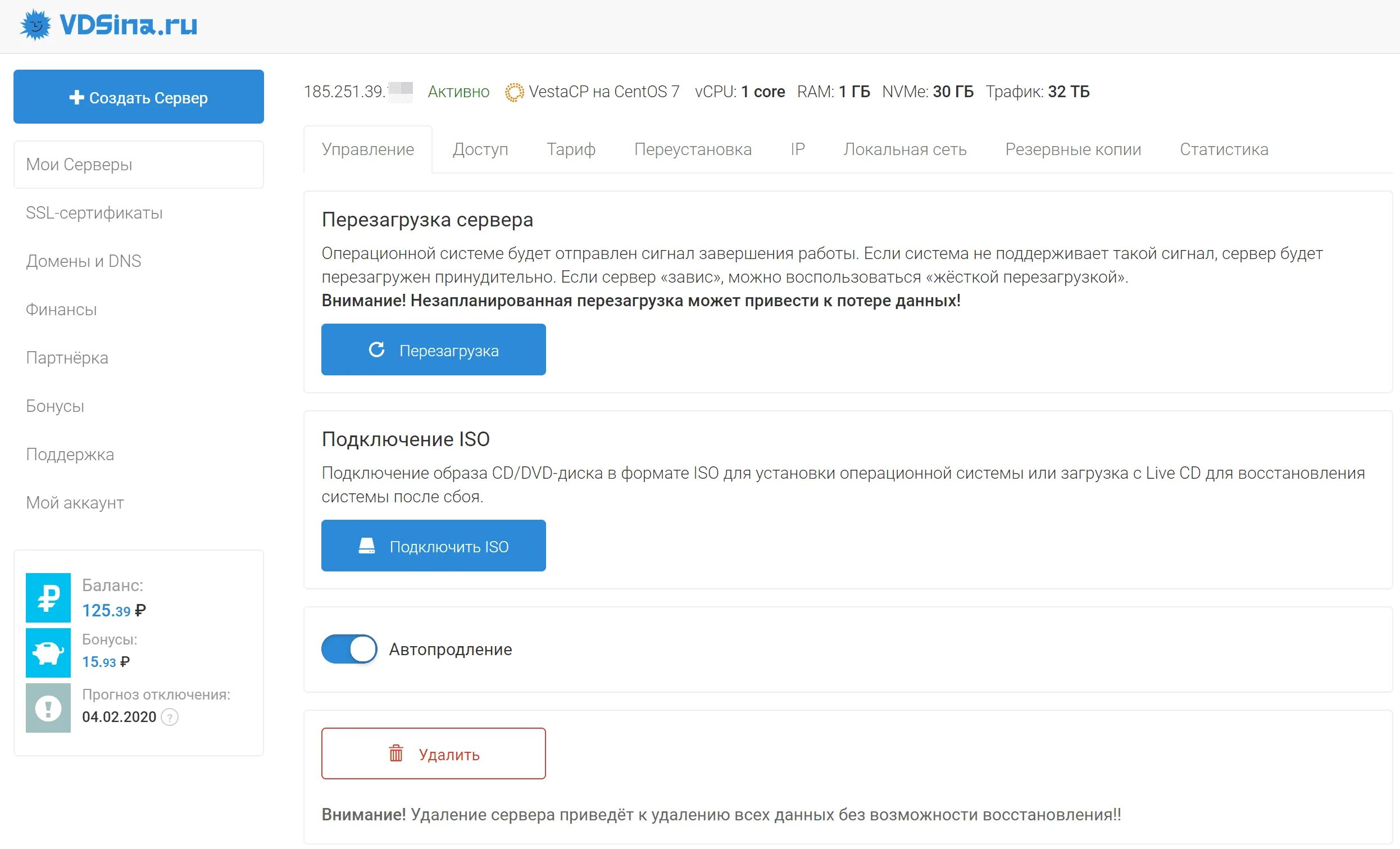Click the shutdown forecast warning icon
The width and height of the screenshot is (1400, 849).
pyautogui.click(x=48, y=708)
